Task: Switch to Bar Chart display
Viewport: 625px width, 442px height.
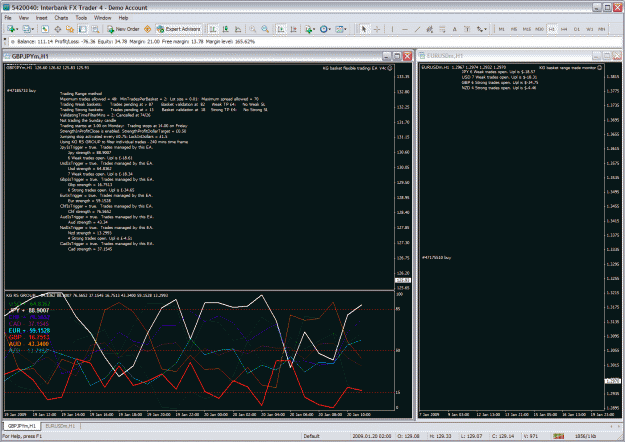Action: tap(213, 29)
